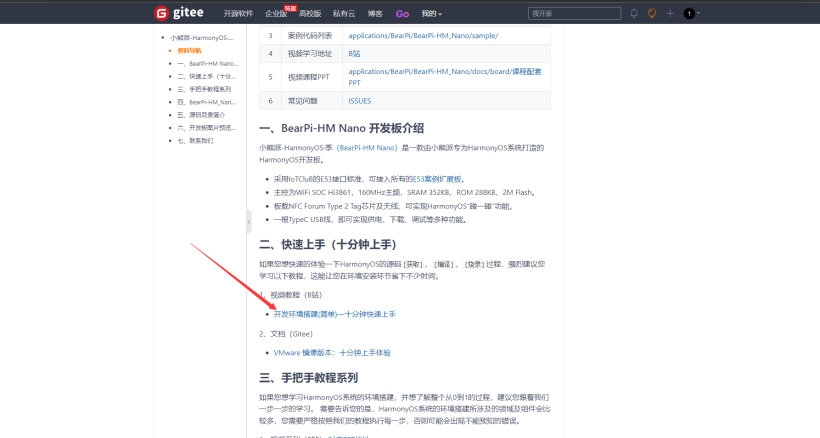Select 资料导航 in the sidebar outline
The image size is (820, 438).
click(x=189, y=50)
